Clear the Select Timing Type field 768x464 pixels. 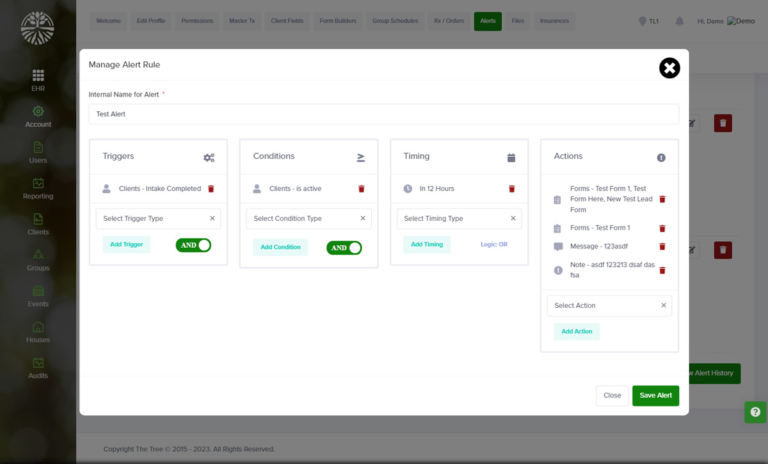(513, 218)
